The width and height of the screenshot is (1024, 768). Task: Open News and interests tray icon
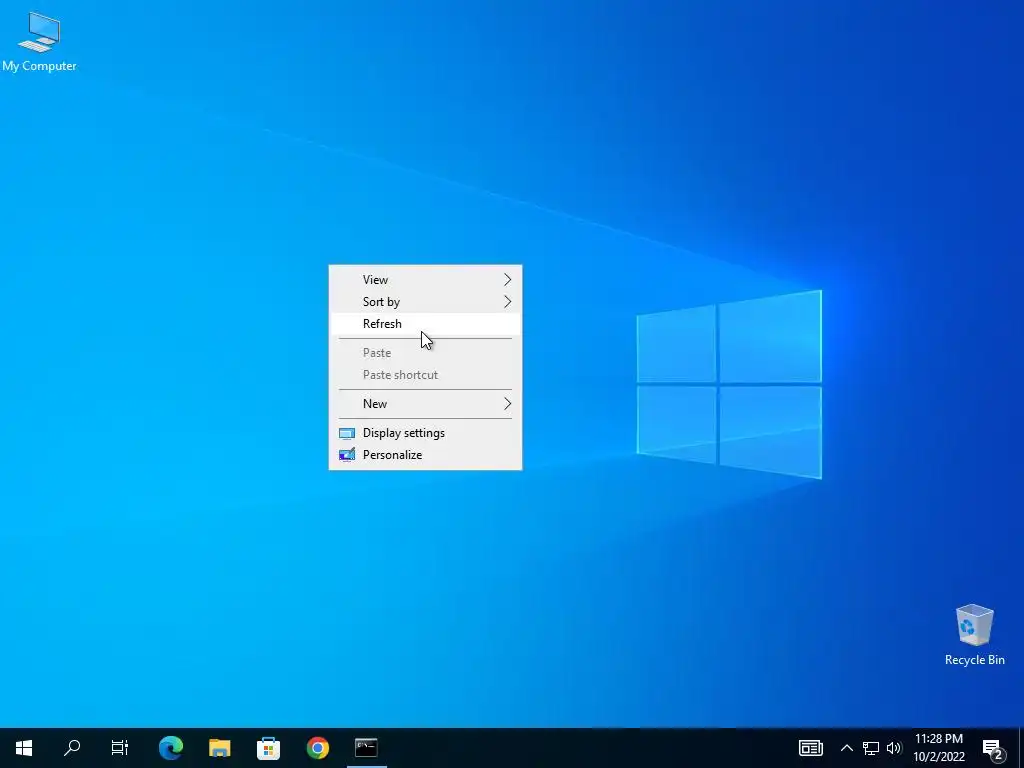(810, 748)
